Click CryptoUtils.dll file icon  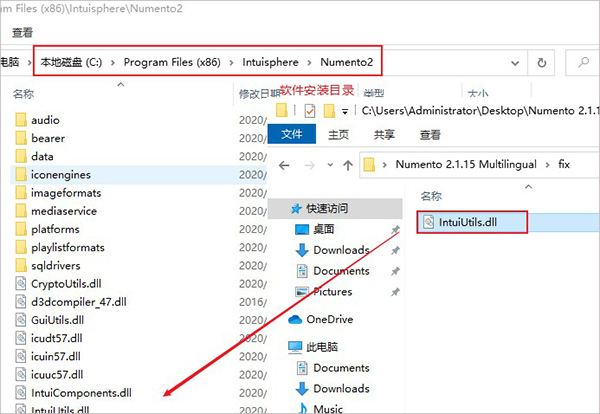click(21, 284)
